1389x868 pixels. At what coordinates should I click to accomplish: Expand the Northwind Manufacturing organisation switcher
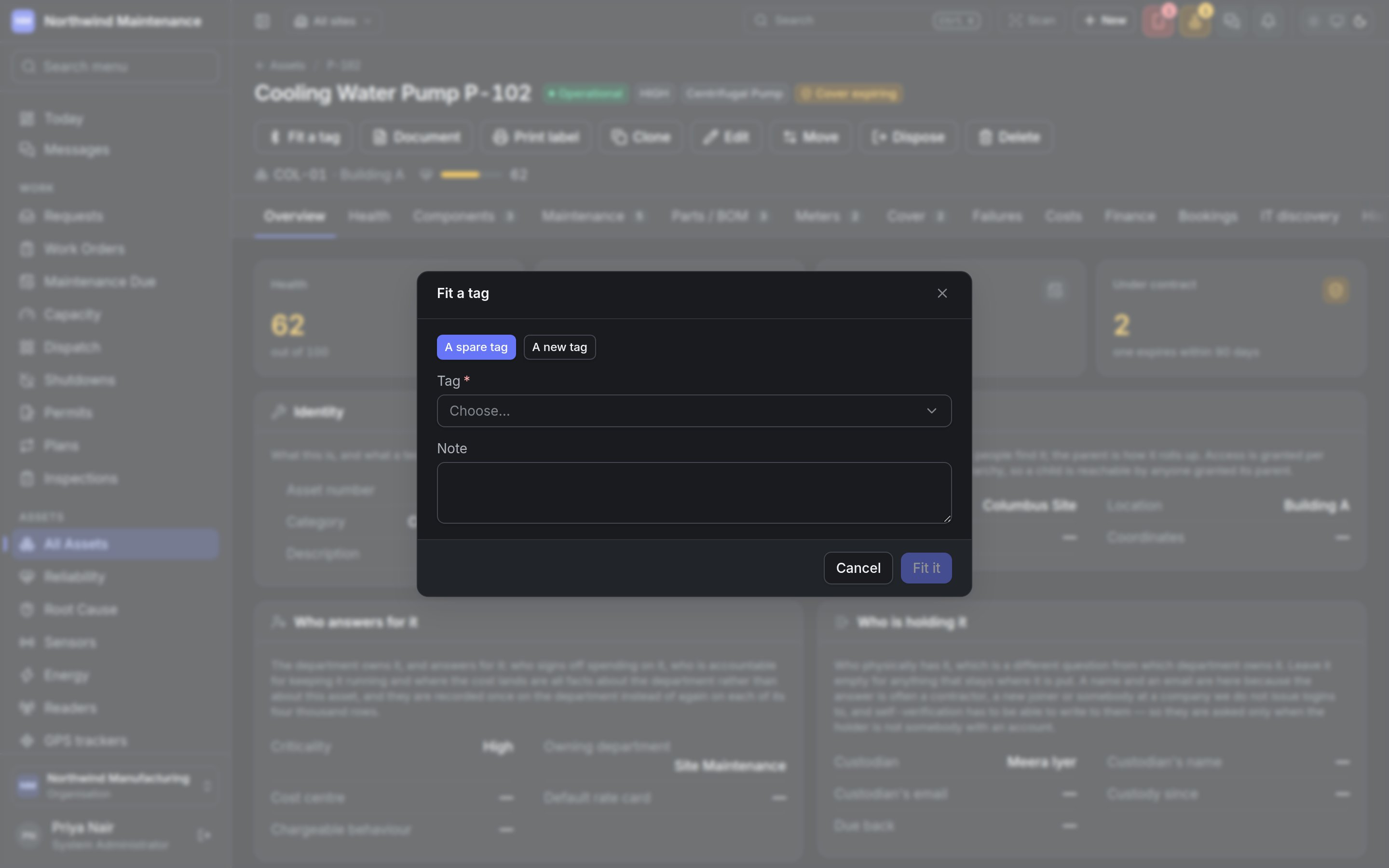[x=115, y=786]
